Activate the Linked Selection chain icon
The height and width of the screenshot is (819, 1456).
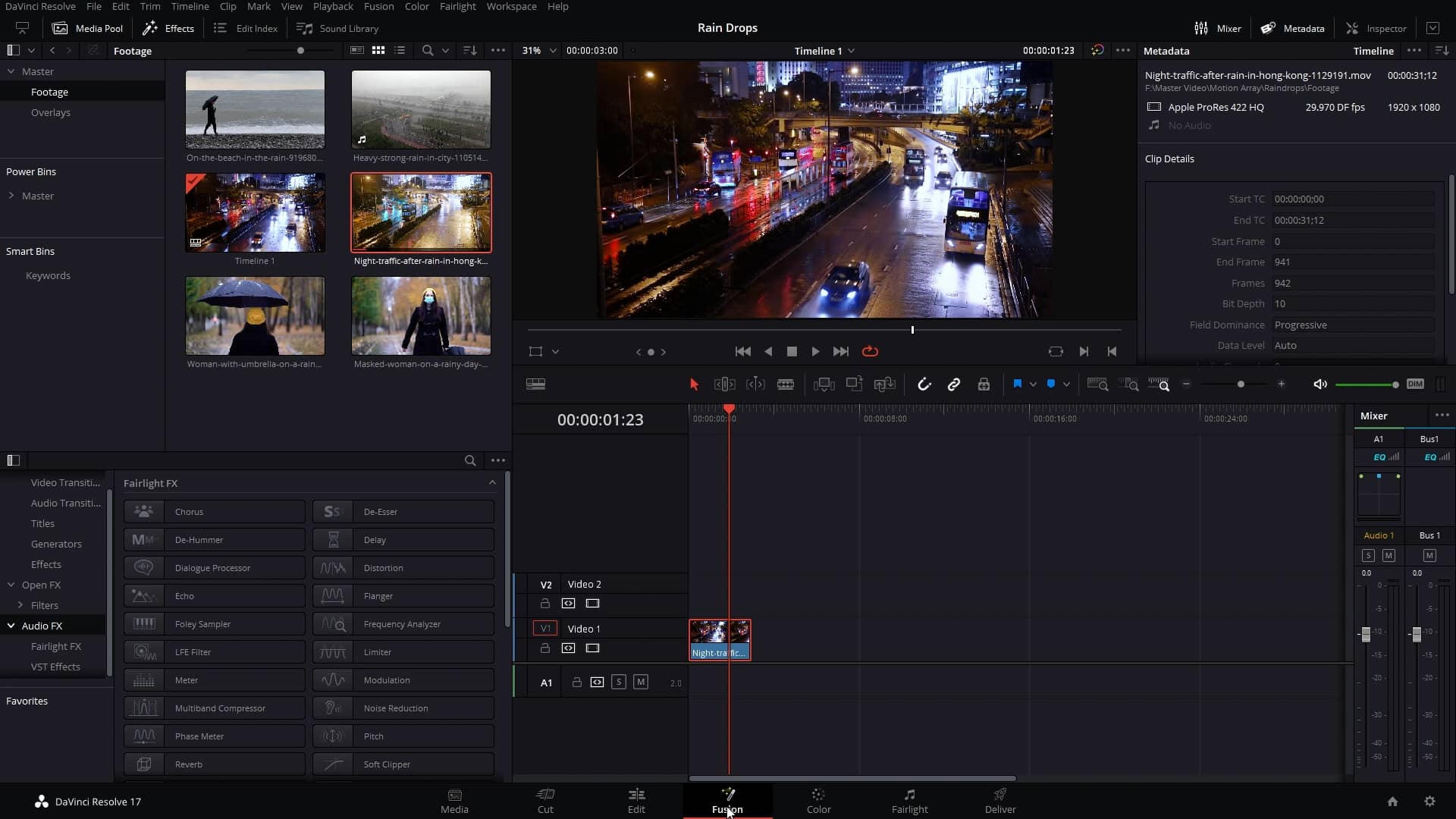pyautogui.click(x=954, y=384)
